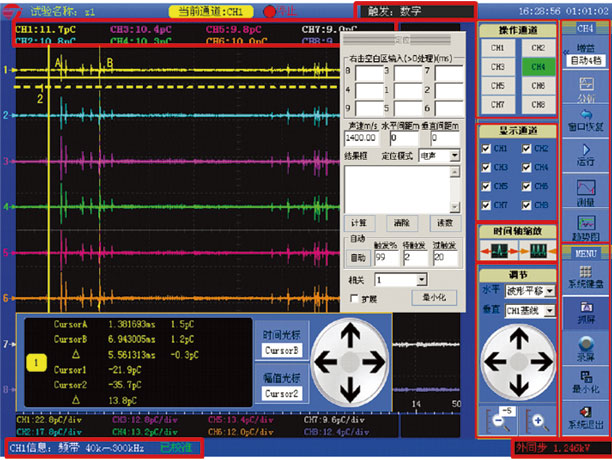This screenshot has height=460, width=612.
Task: Uncheck the CH4 display channel checkbox
Action: (524, 167)
